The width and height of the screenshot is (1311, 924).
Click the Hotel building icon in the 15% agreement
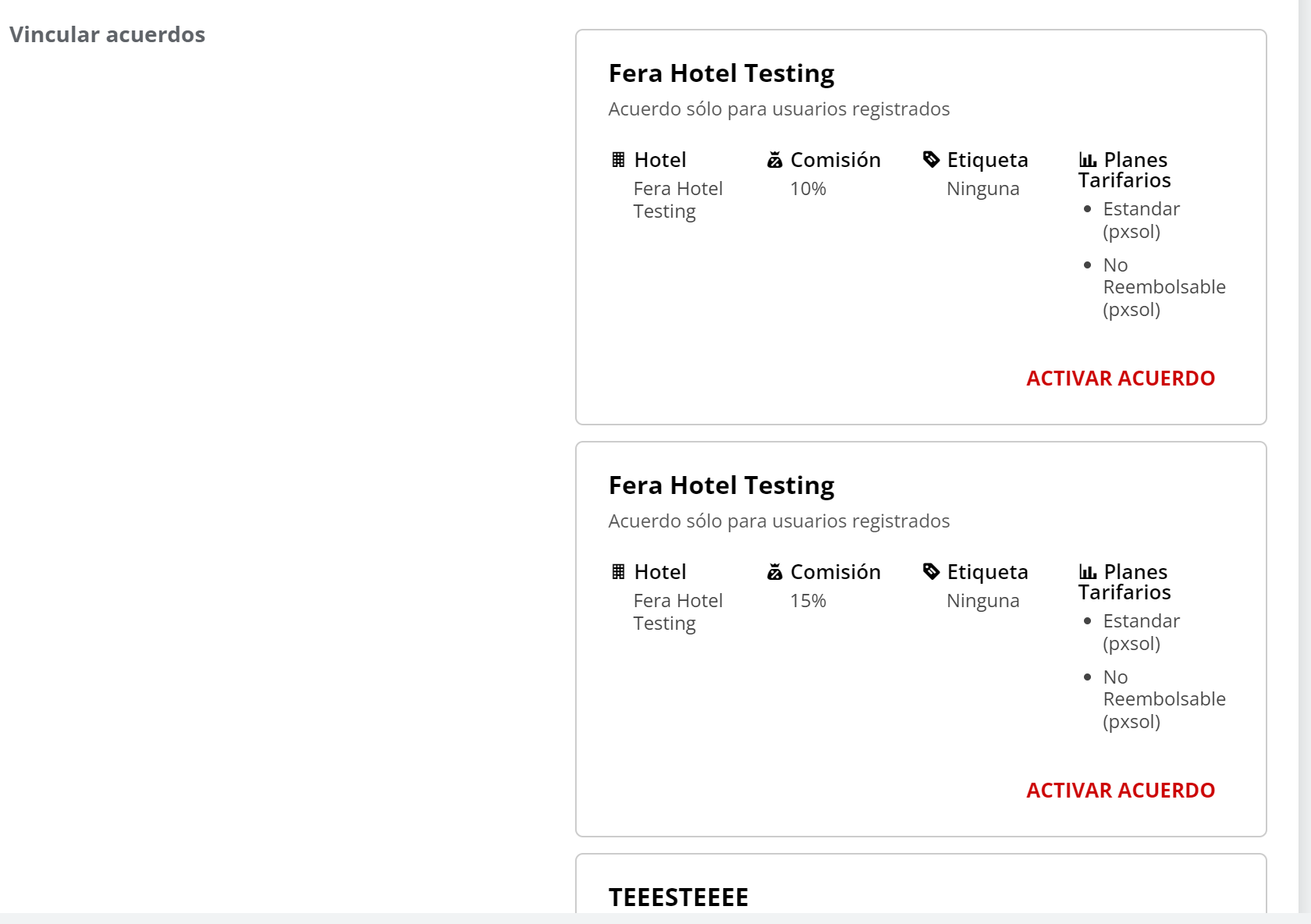pos(618,572)
